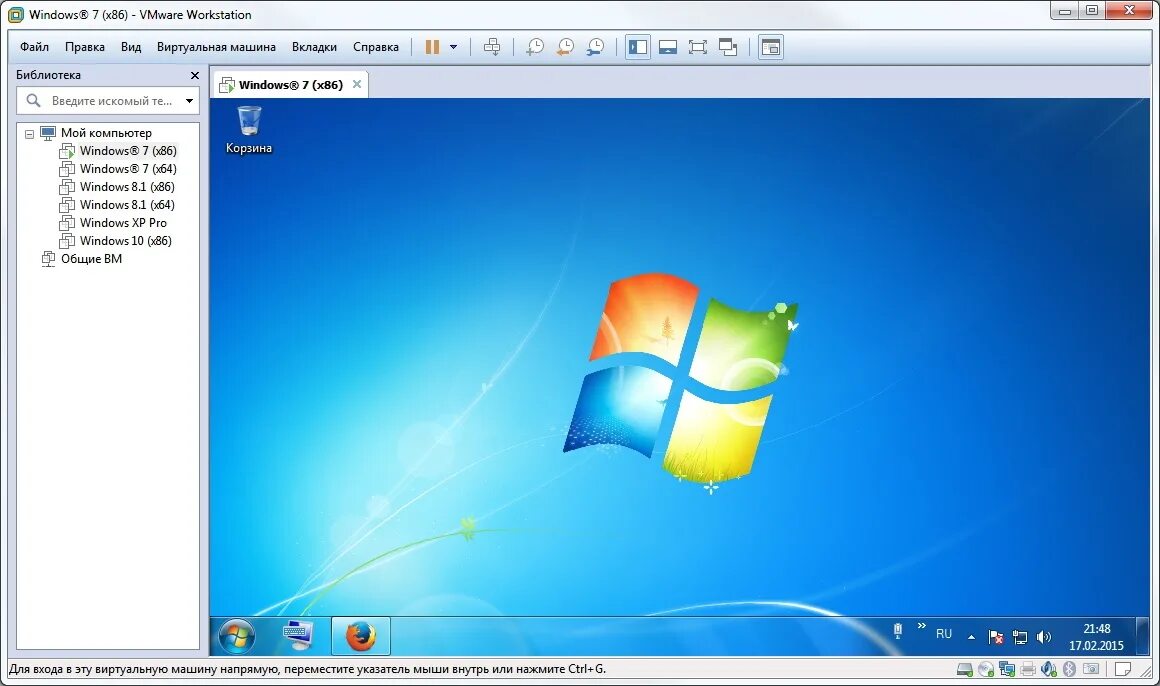Open the message log note icon

coord(1123,670)
